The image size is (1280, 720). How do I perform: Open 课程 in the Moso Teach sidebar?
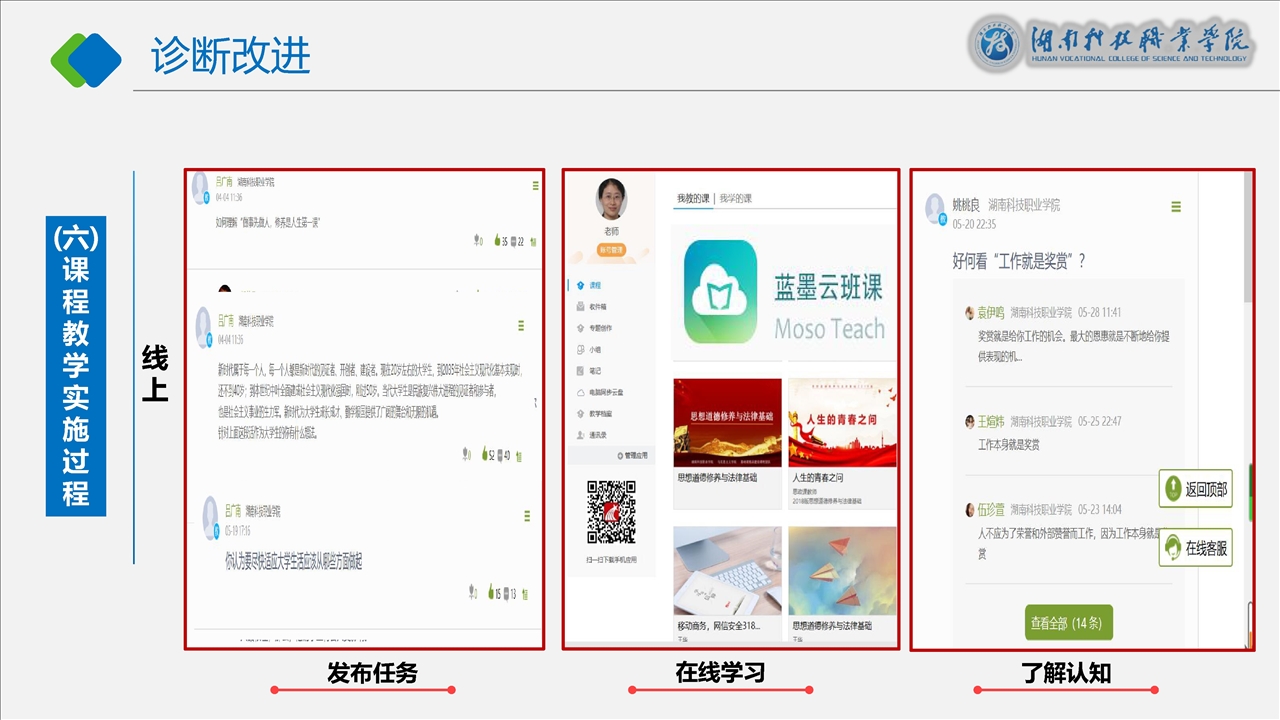click(595, 285)
